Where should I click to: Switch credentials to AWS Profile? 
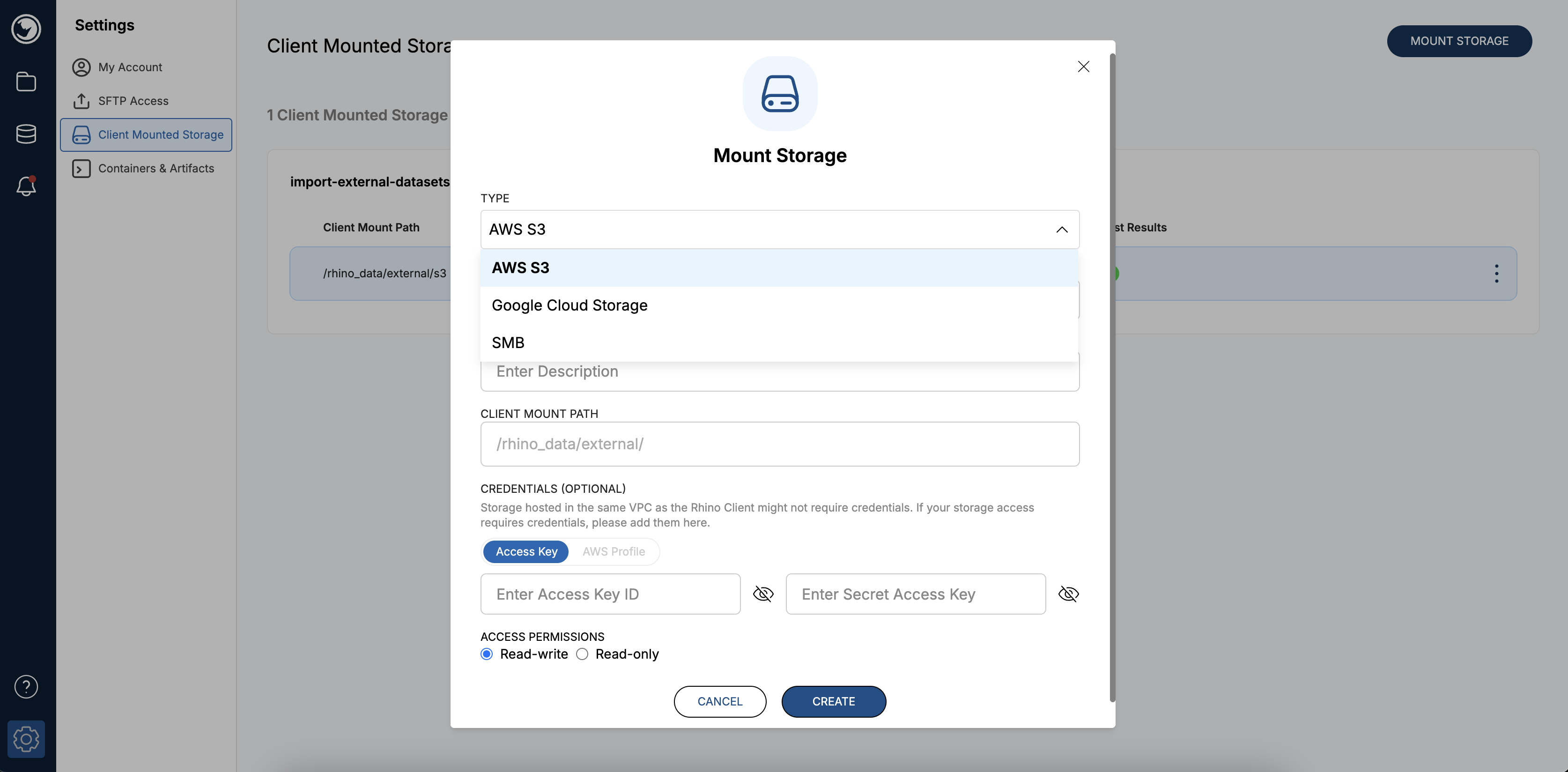pyautogui.click(x=614, y=552)
